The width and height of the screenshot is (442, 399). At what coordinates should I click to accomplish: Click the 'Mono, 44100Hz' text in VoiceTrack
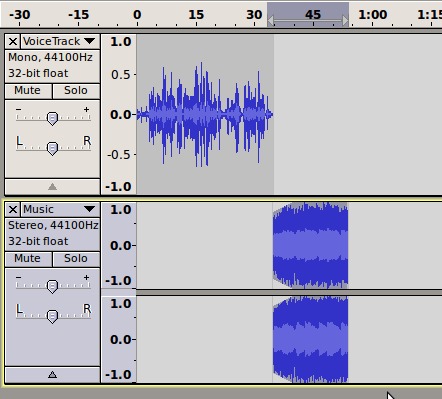(x=50, y=58)
